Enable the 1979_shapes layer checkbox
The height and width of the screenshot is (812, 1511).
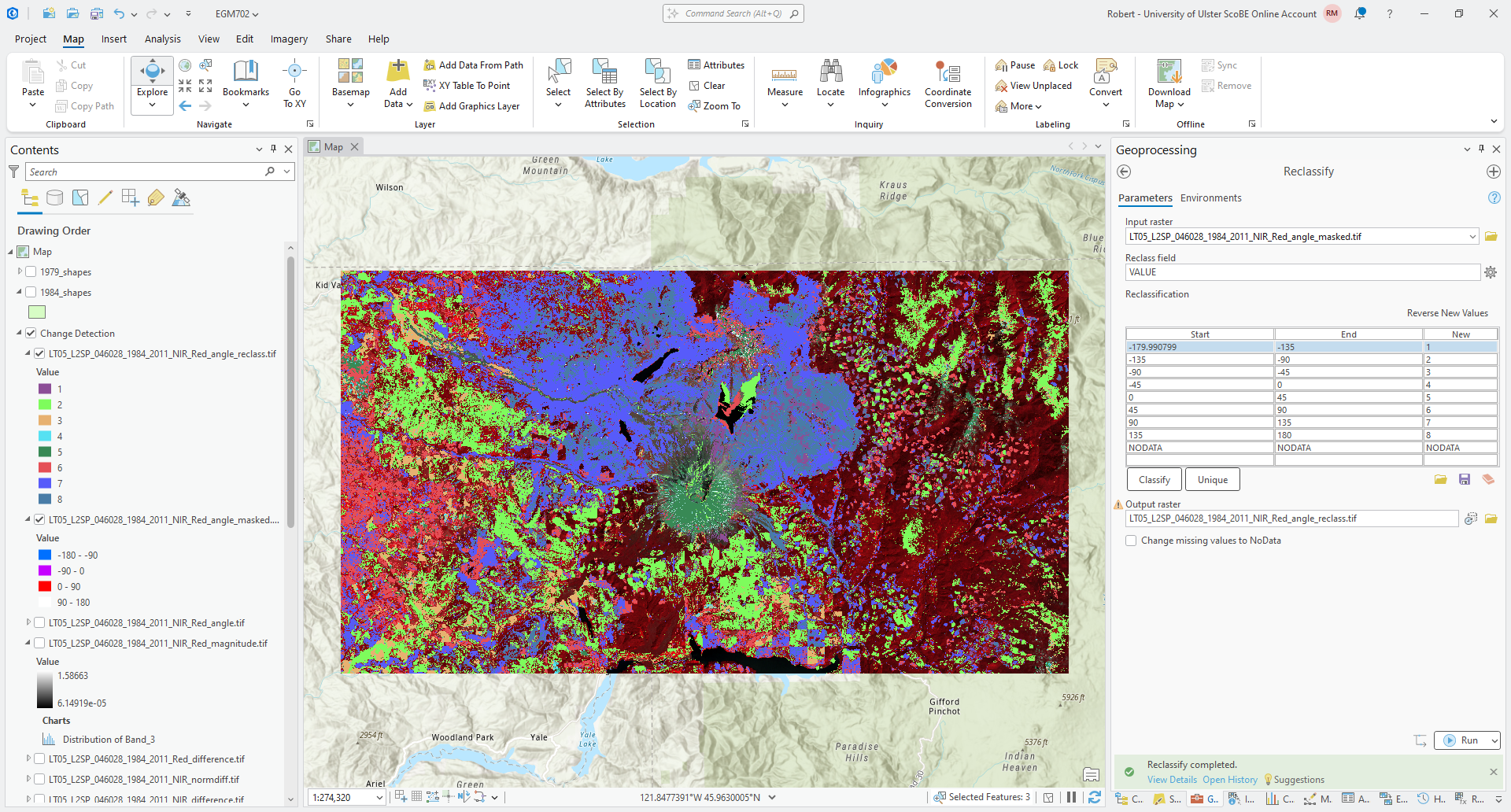[31, 272]
